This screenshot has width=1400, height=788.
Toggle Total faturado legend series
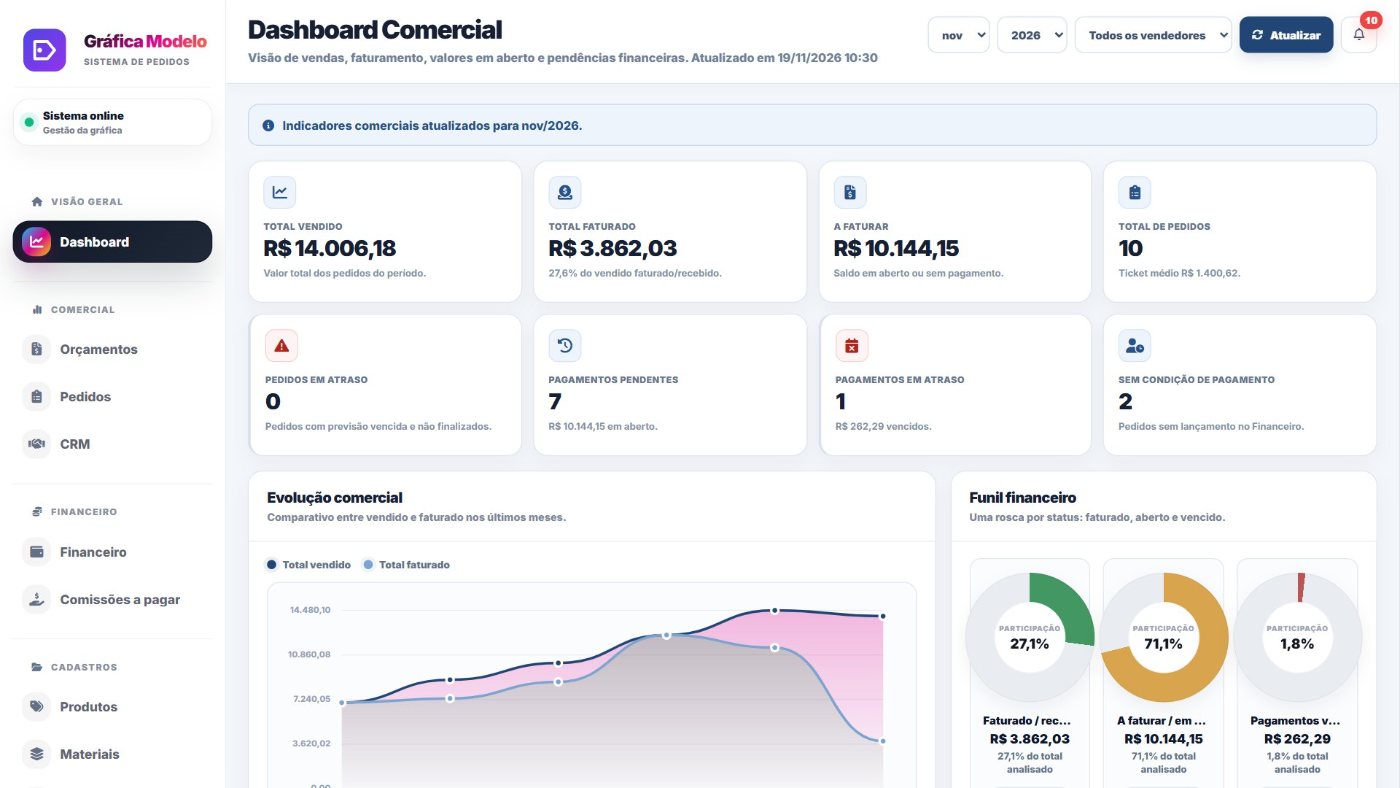click(x=406, y=565)
